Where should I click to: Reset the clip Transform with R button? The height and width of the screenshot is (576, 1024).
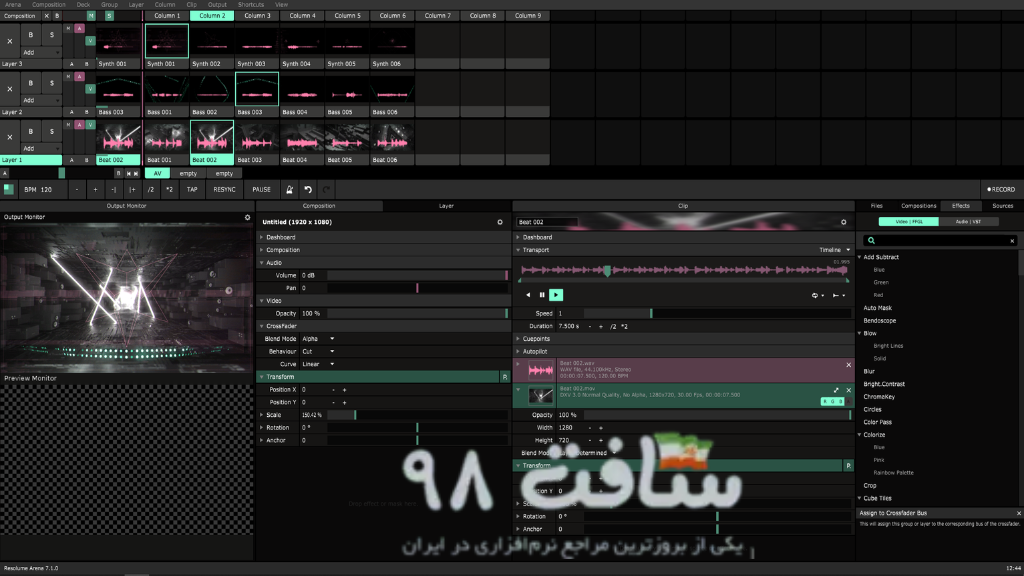click(848, 466)
